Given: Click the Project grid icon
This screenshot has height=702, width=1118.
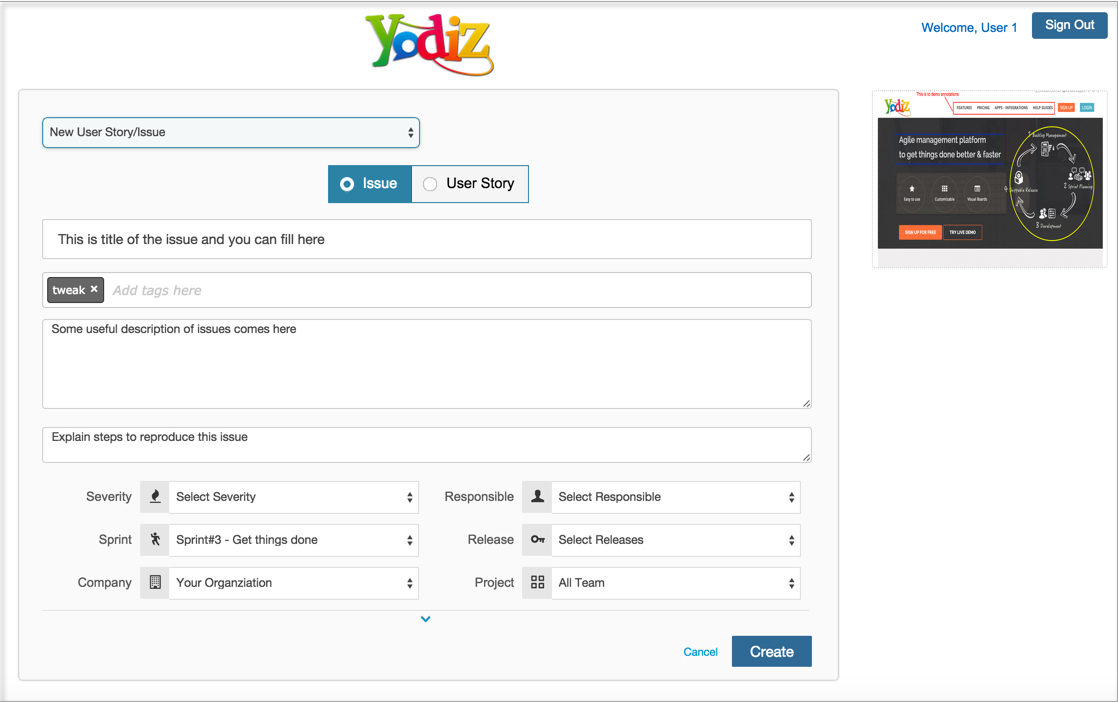Looking at the screenshot, I should [537, 583].
